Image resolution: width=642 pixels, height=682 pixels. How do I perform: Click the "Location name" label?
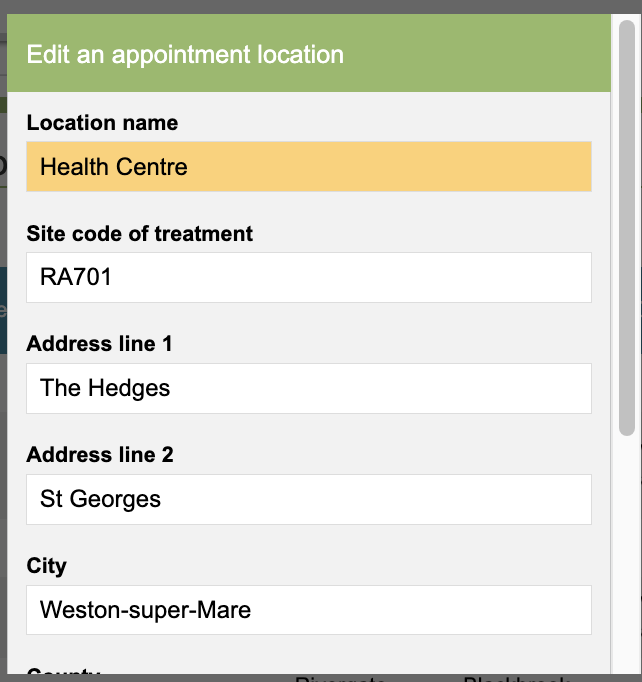[x=102, y=123]
